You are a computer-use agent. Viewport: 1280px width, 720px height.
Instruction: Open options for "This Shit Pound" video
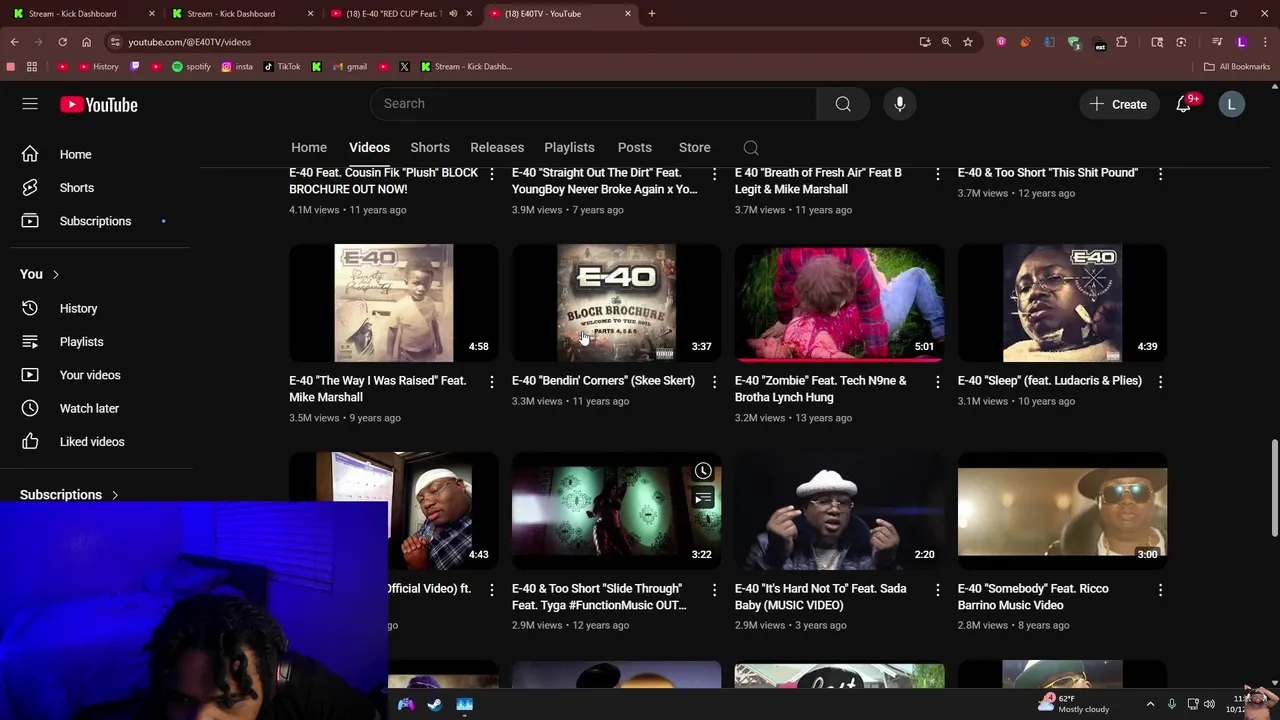point(1160,174)
